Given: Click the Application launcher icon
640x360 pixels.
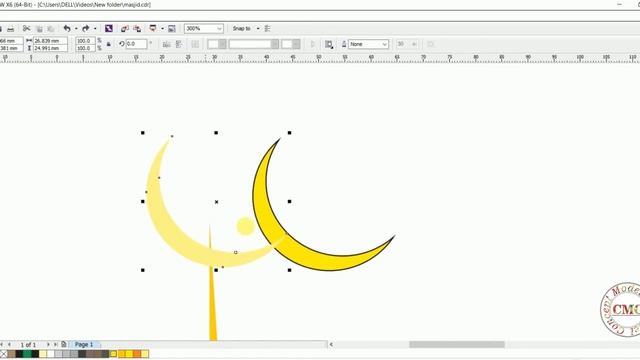Looking at the screenshot, I should coord(153,29).
